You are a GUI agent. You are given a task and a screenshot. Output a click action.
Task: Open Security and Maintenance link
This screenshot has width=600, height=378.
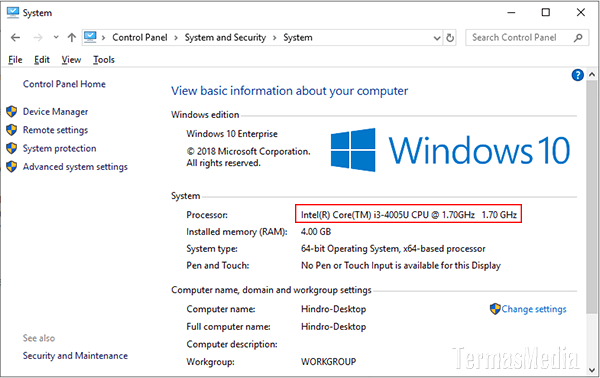point(75,356)
